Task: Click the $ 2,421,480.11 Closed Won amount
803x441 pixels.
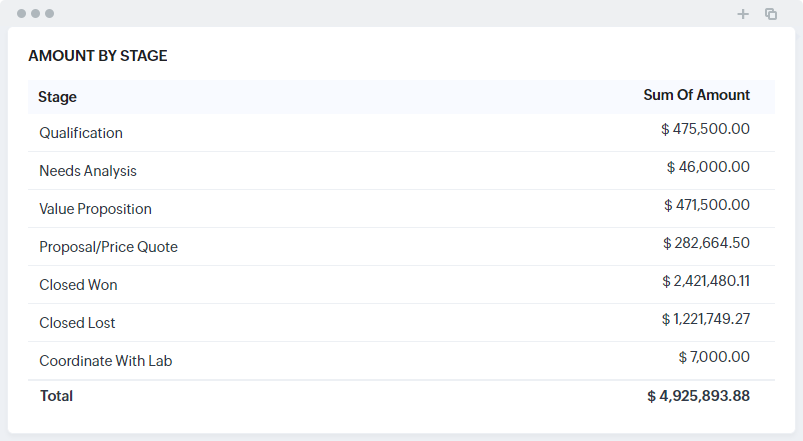Action: click(x=705, y=281)
